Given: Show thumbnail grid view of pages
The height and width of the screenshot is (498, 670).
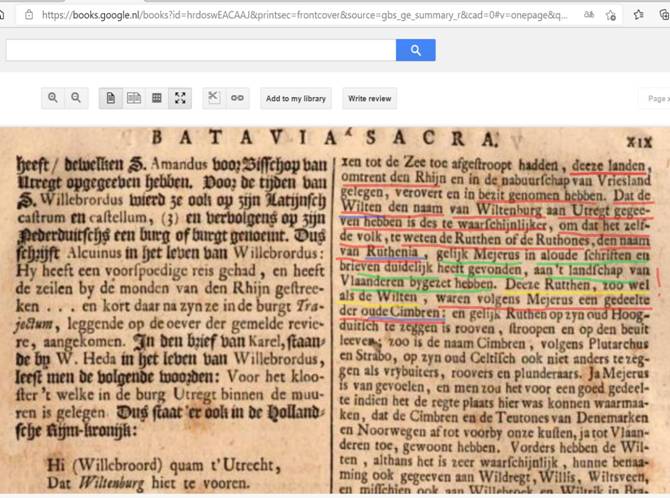Looking at the screenshot, I should 157,98.
